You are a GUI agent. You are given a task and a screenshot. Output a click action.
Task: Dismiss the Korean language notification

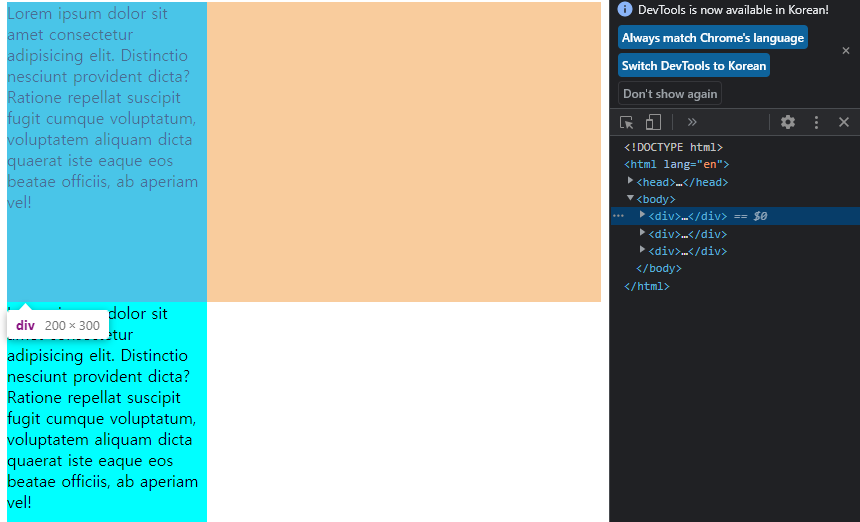tap(846, 50)
